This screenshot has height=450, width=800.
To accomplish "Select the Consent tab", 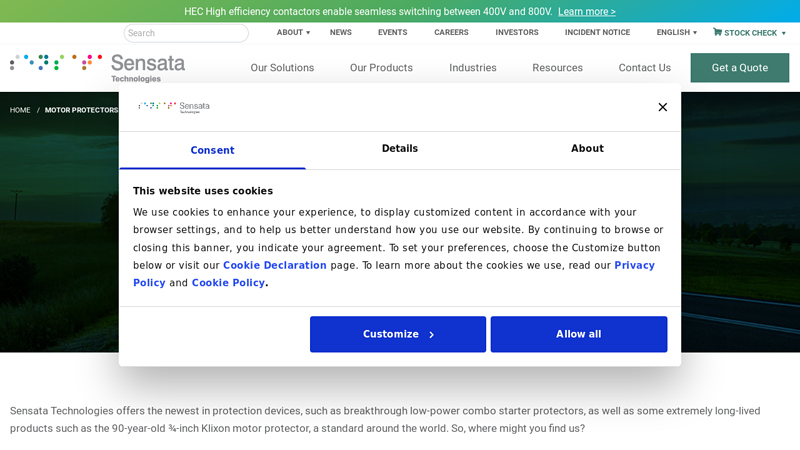I will 212,150.
